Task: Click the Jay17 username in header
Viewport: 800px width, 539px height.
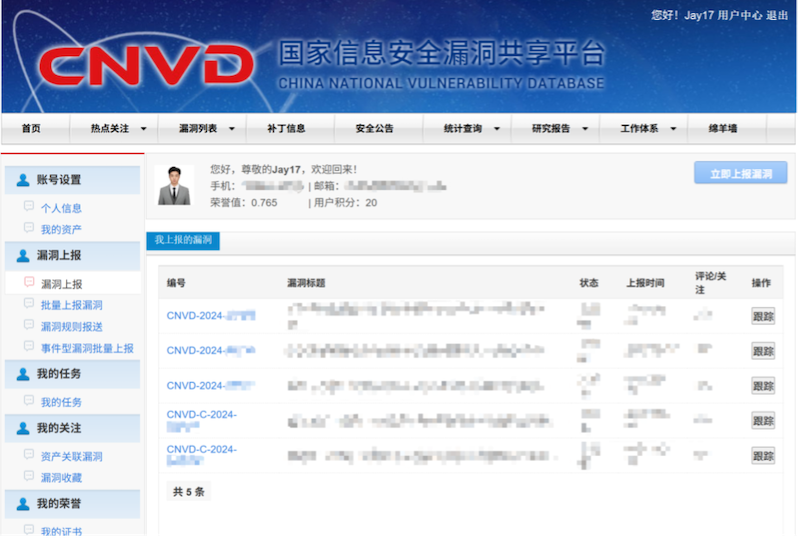Action: pos(699,15)
